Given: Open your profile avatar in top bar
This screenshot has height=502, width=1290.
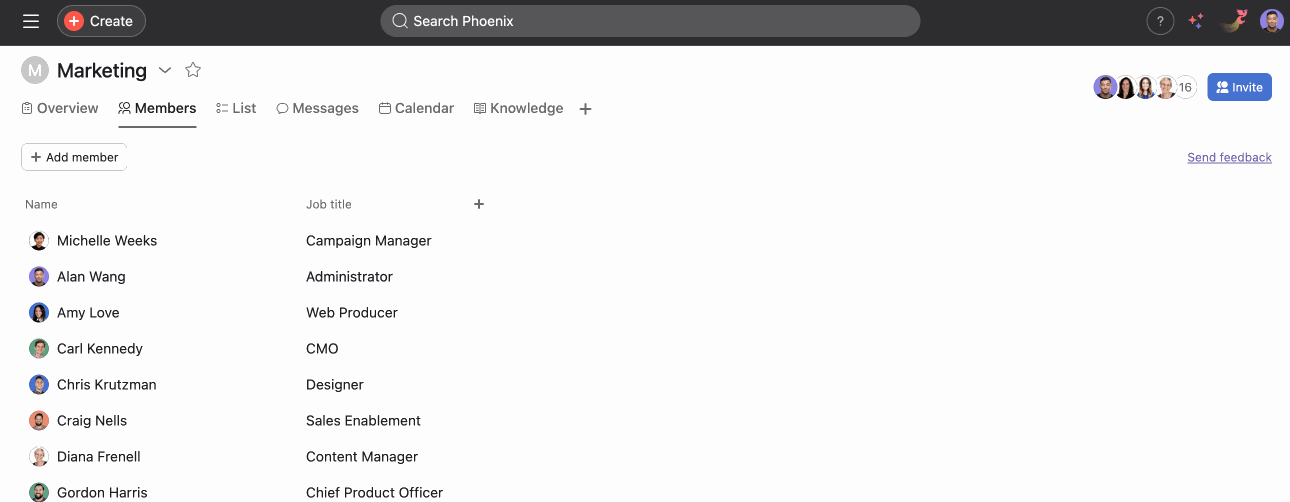Looking at the screenshot, I should tap(1272, 21).
